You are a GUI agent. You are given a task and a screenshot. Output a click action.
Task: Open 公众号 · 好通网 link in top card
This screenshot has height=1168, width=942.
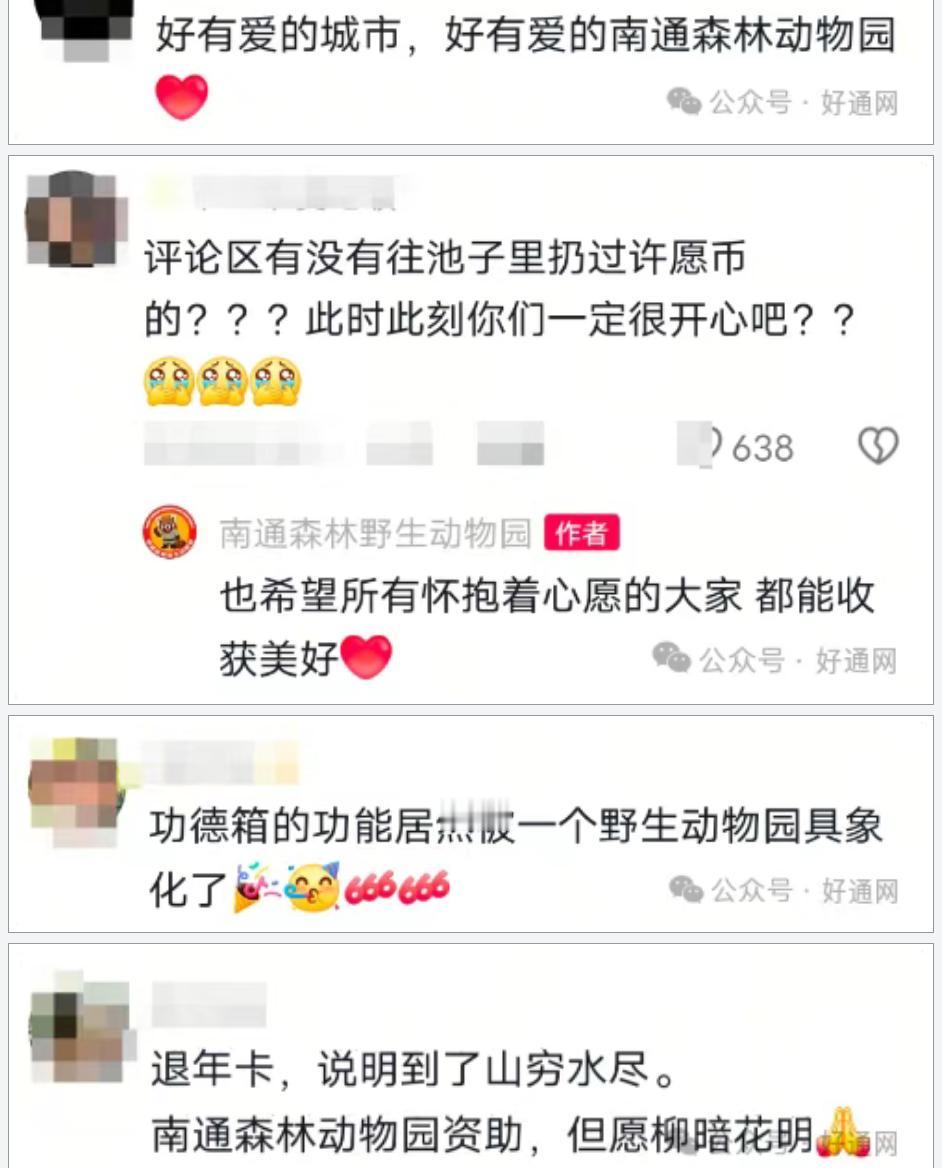[x=803, y=102]
